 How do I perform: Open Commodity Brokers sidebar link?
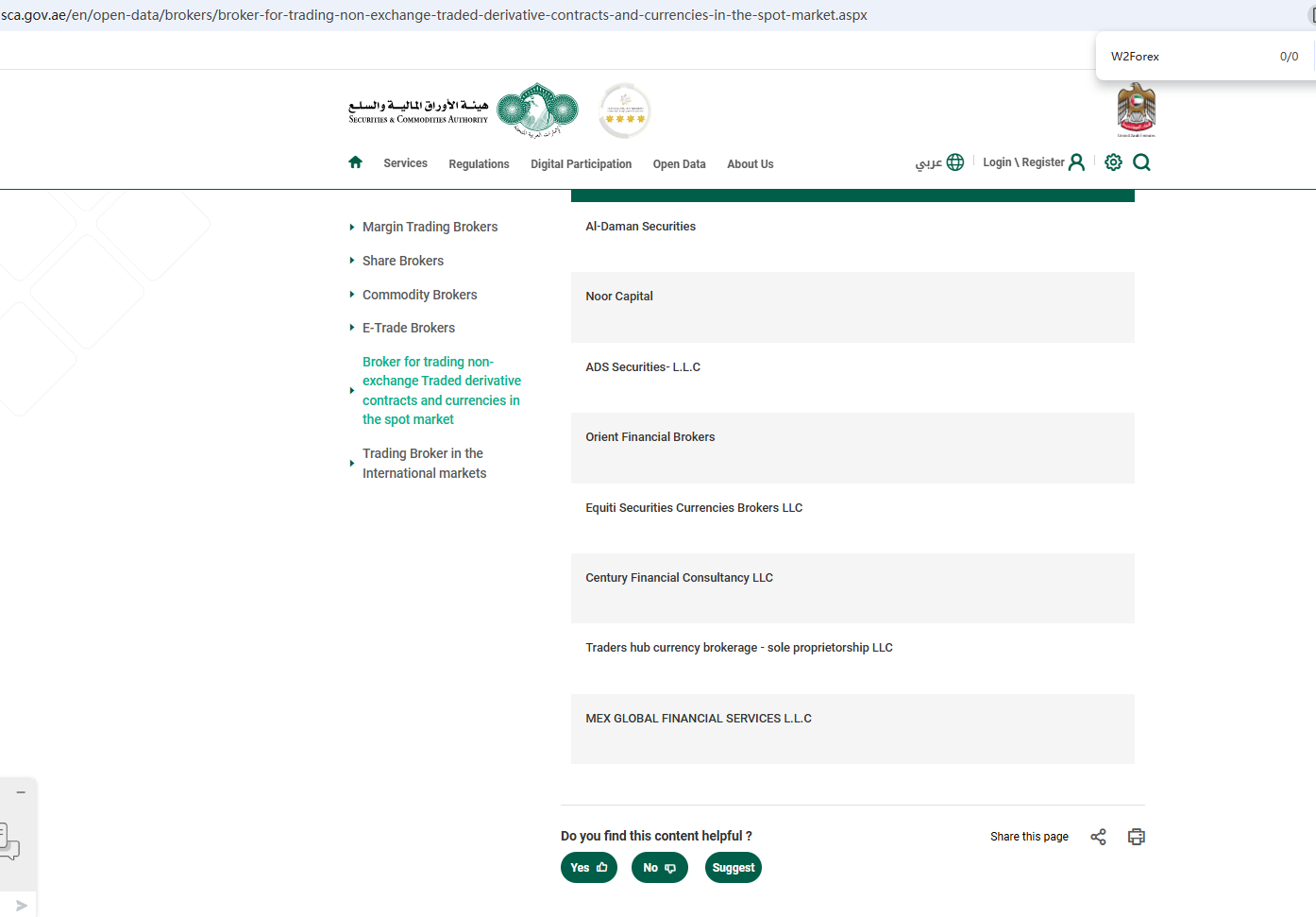(x=419, y=295)
